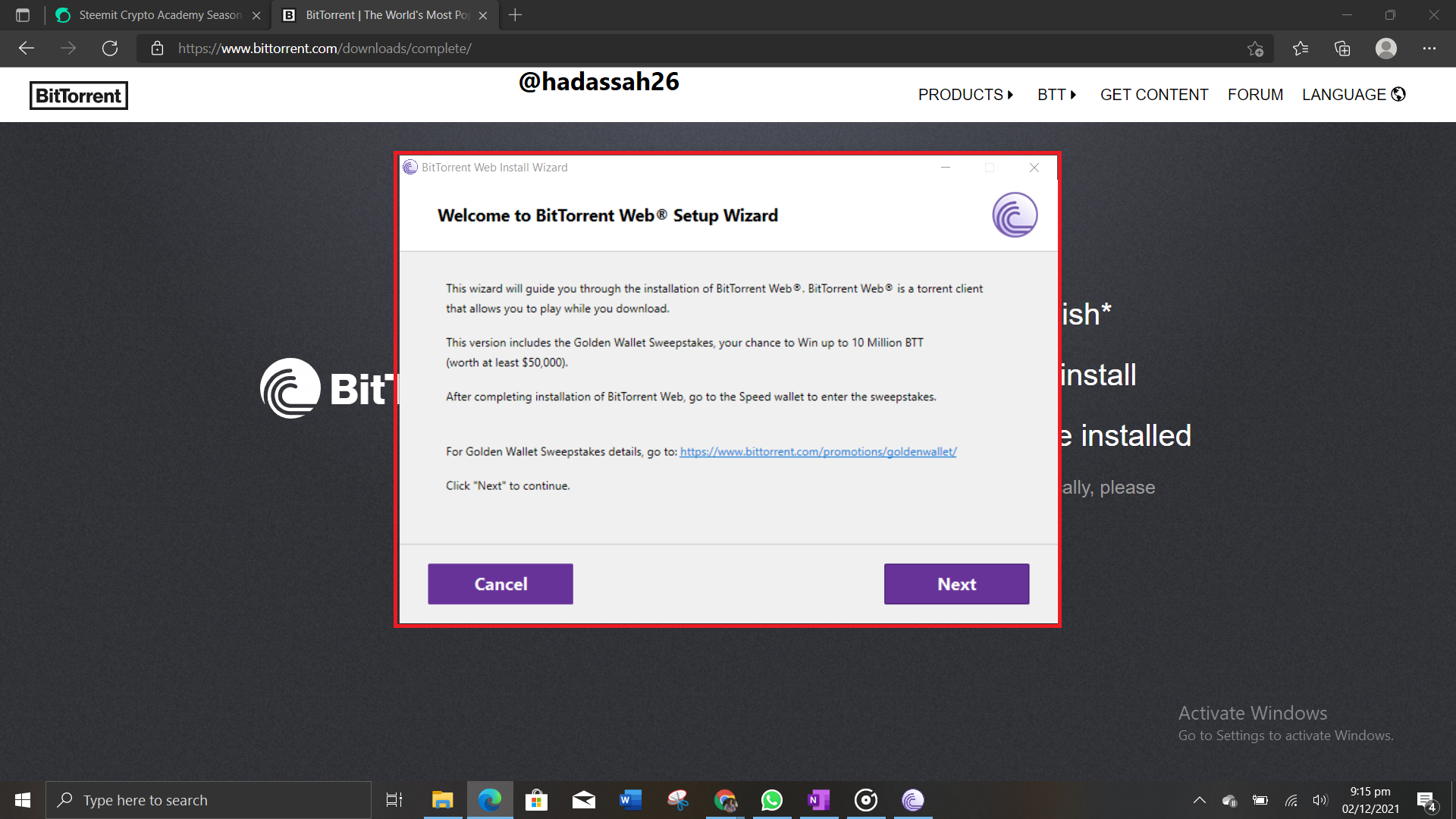Open Mail app from taskbar
Screen dimensions: 1456x819
pos(583,800)
